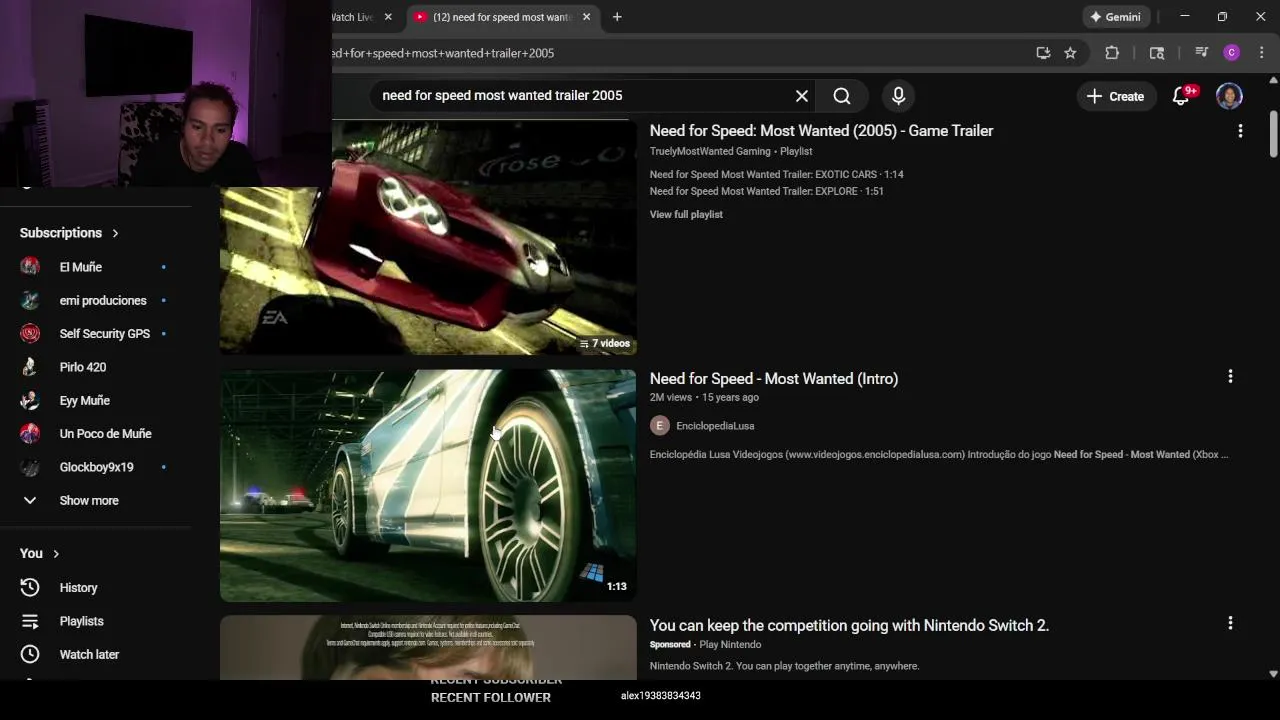The width and height of the screenshot is (1280, 720).
Task: Clear the YouTube search box text
Action: tap(802, 96)
